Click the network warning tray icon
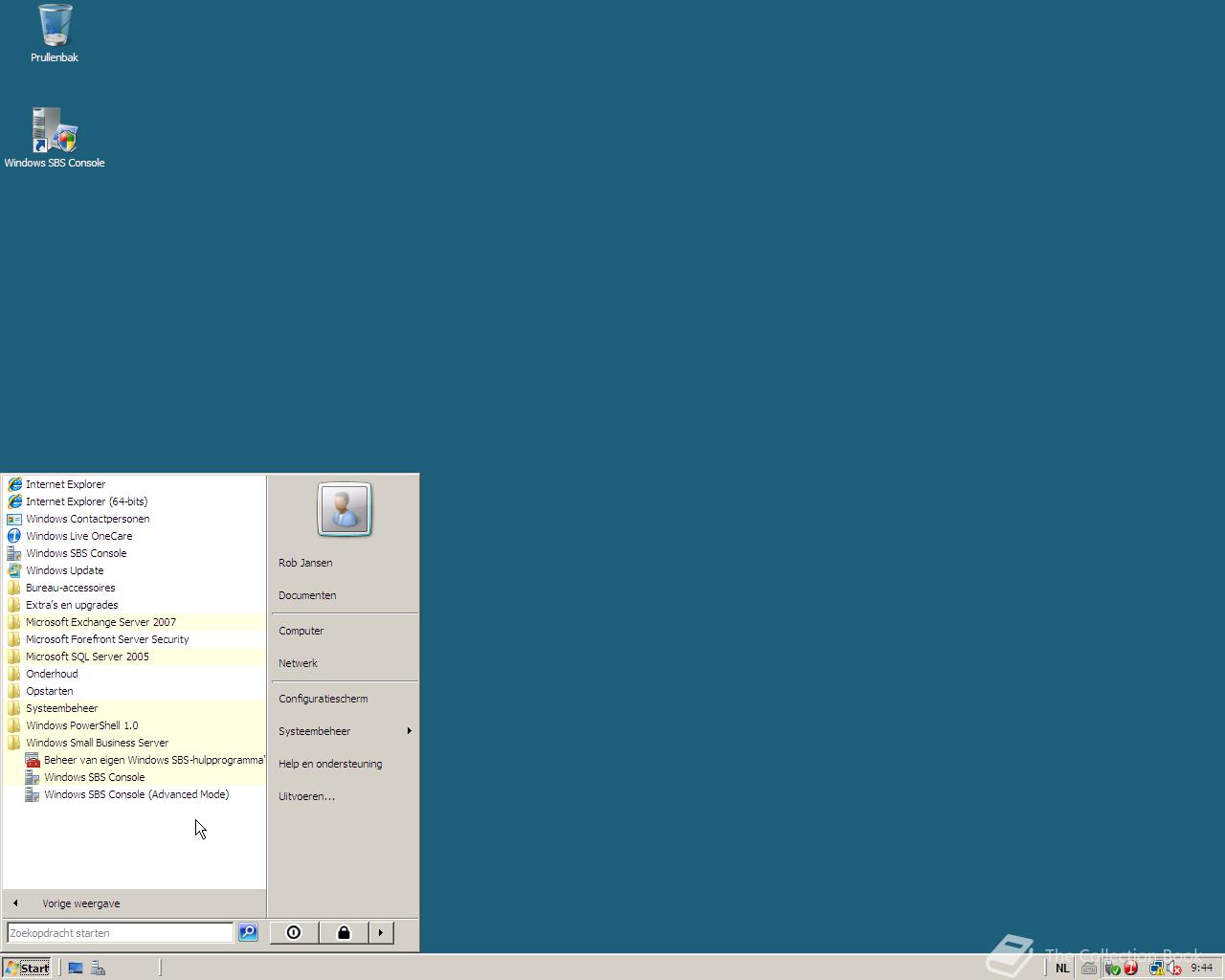This screenshot has height=980, width=1225. pyautogui.click(x=1156, y=968)
